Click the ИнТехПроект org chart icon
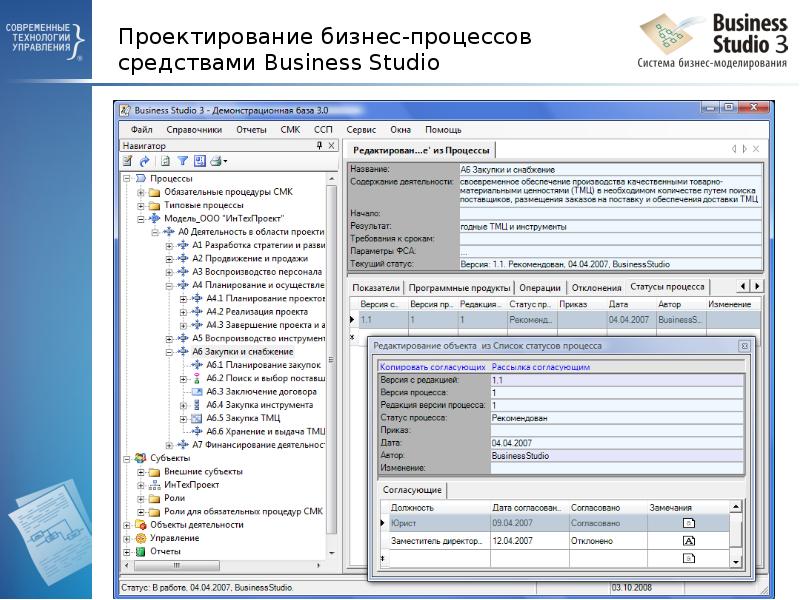Image resolution: width=800 pixels, height=600 pixels. click(x=154, y=485)
